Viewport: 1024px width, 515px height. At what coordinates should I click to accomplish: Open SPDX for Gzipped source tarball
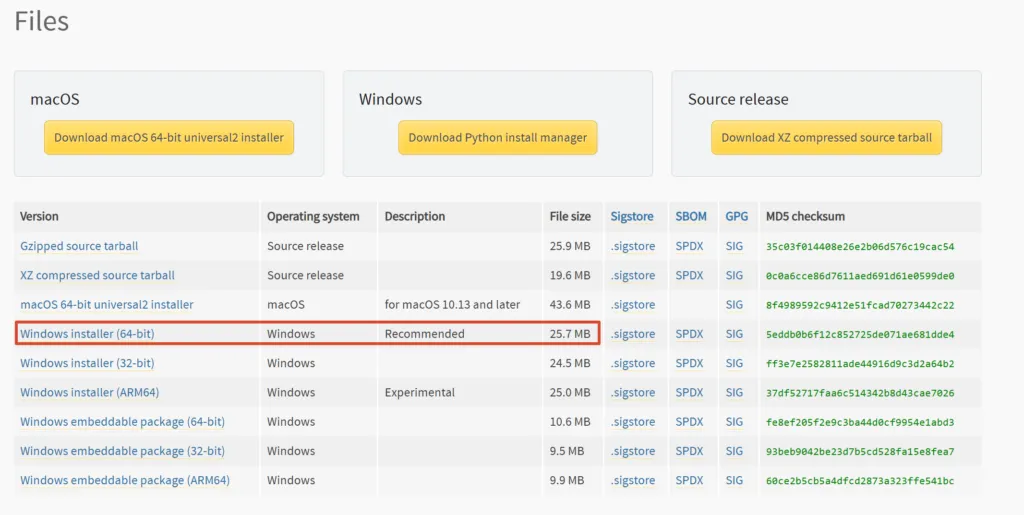(x=690, y=246)
